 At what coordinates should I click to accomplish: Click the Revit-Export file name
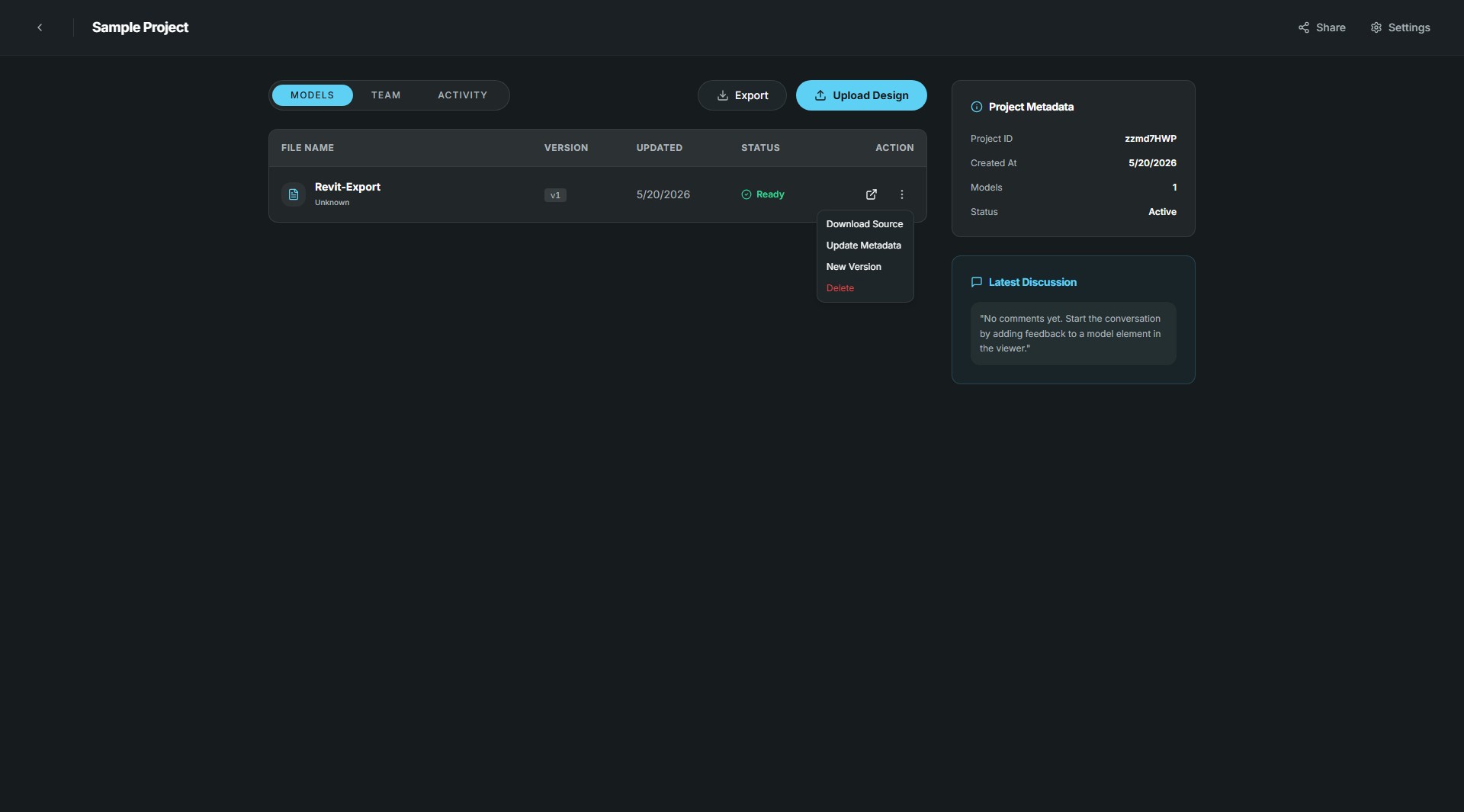pos(348,187)
